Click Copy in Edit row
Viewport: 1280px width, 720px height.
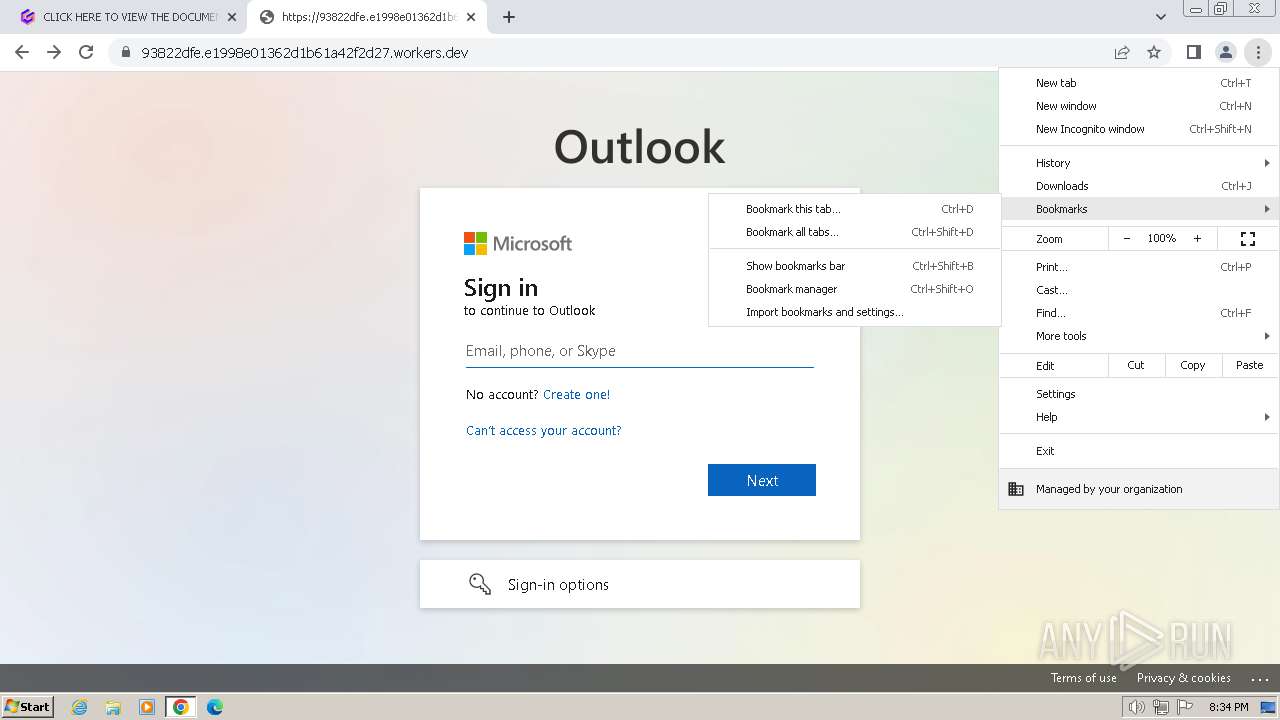1193,365
